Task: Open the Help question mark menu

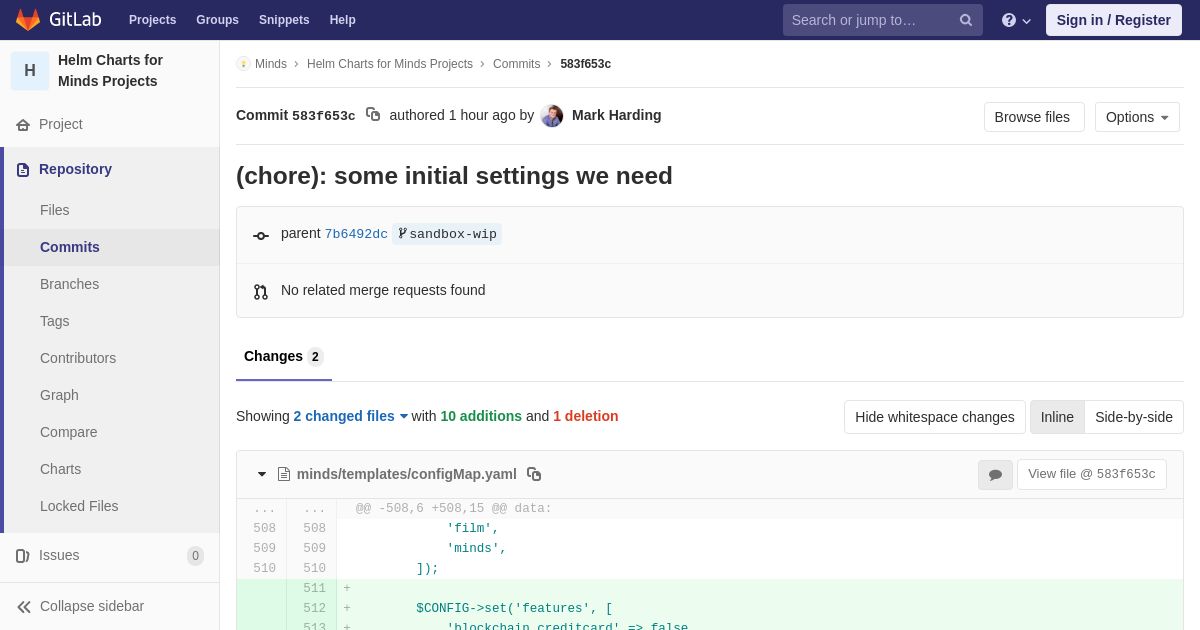Action: click(x=1016, y=20)
